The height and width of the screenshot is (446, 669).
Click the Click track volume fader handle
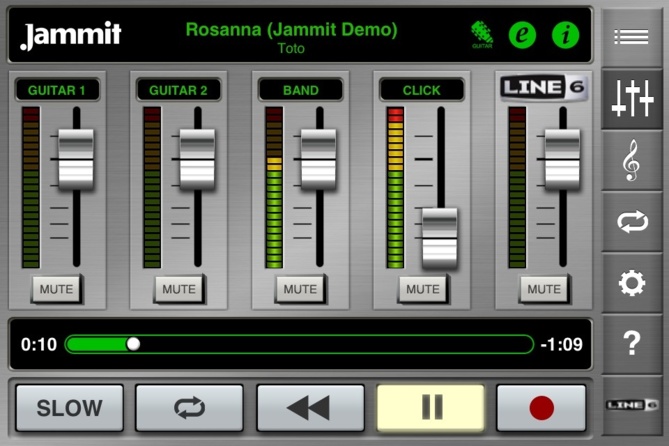point(439,237)
